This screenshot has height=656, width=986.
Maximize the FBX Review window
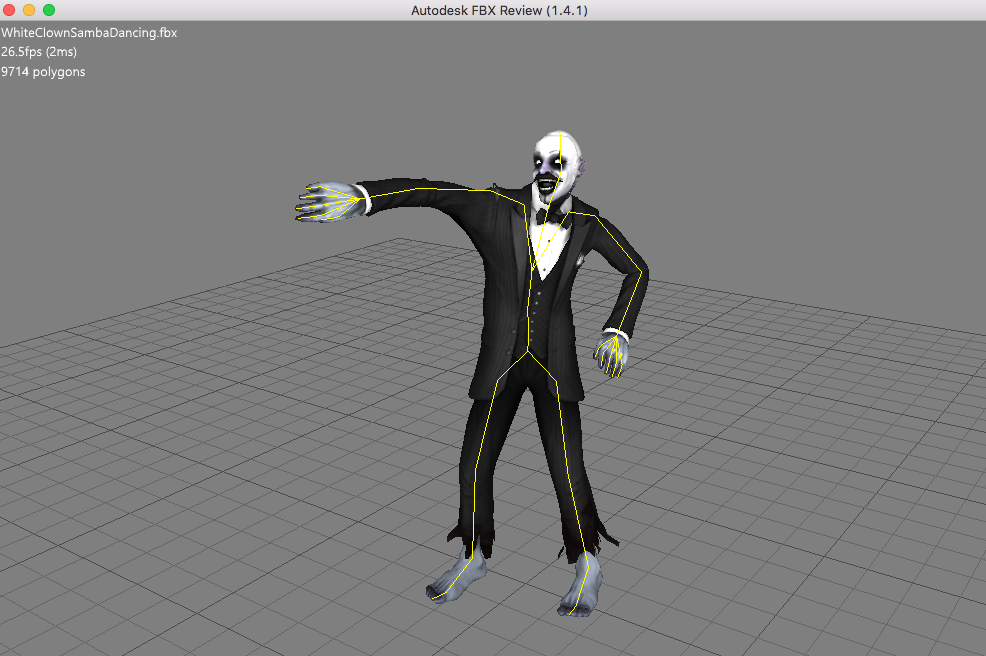point(49,10)
